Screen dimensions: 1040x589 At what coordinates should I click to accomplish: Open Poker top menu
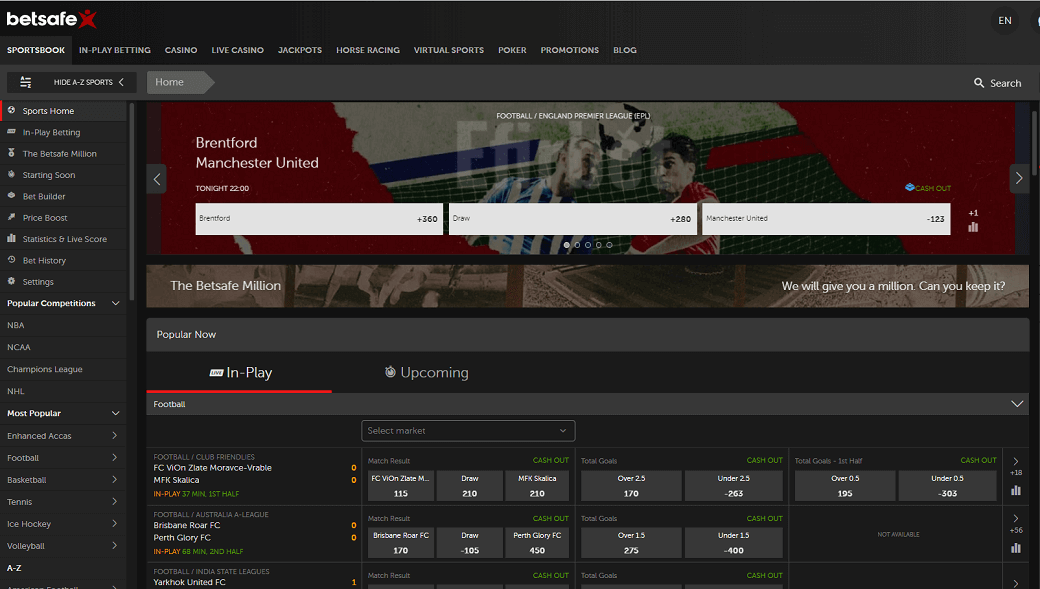tap(512, 50)
